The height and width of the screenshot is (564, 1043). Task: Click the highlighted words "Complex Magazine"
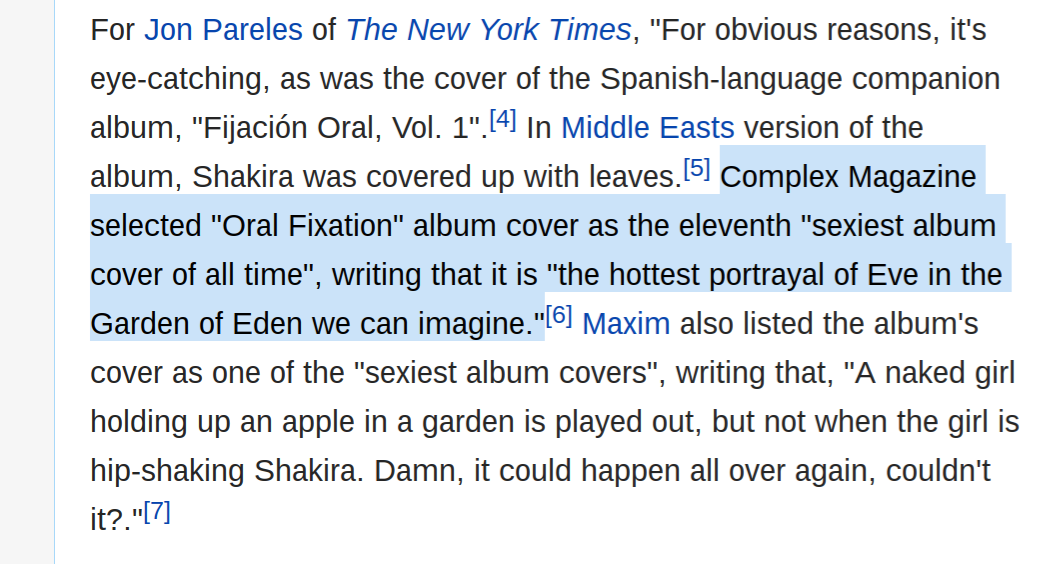(x=848, y=177)
